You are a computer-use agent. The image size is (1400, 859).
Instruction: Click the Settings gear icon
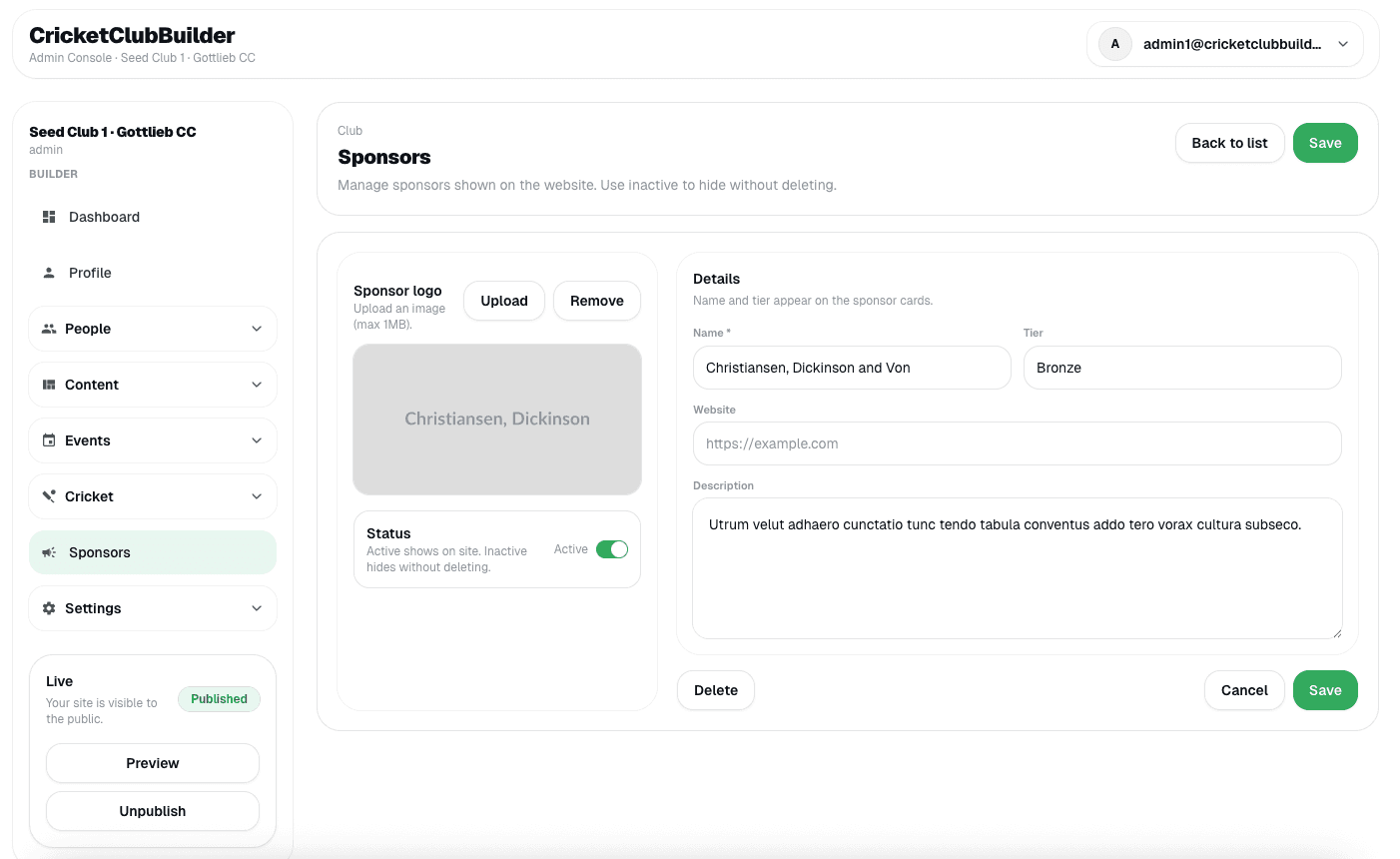coord(49,608)
